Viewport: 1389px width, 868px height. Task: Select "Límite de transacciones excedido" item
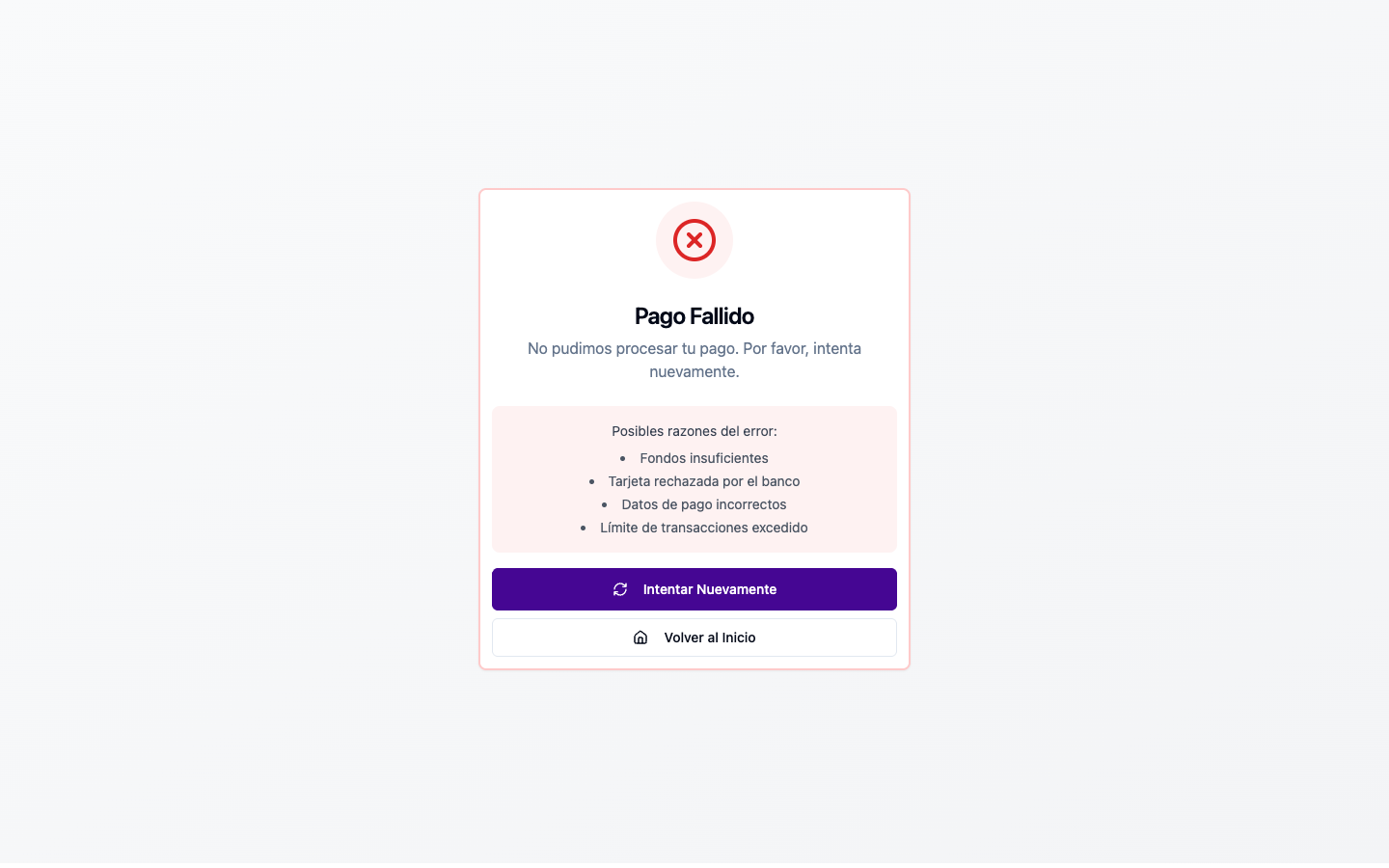[704, 528]
